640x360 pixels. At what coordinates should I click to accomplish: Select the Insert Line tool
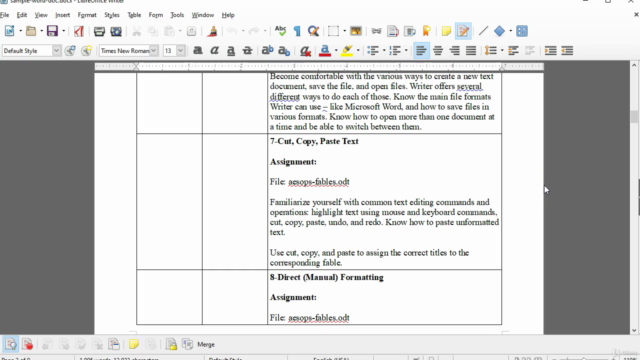pos(483,31)
